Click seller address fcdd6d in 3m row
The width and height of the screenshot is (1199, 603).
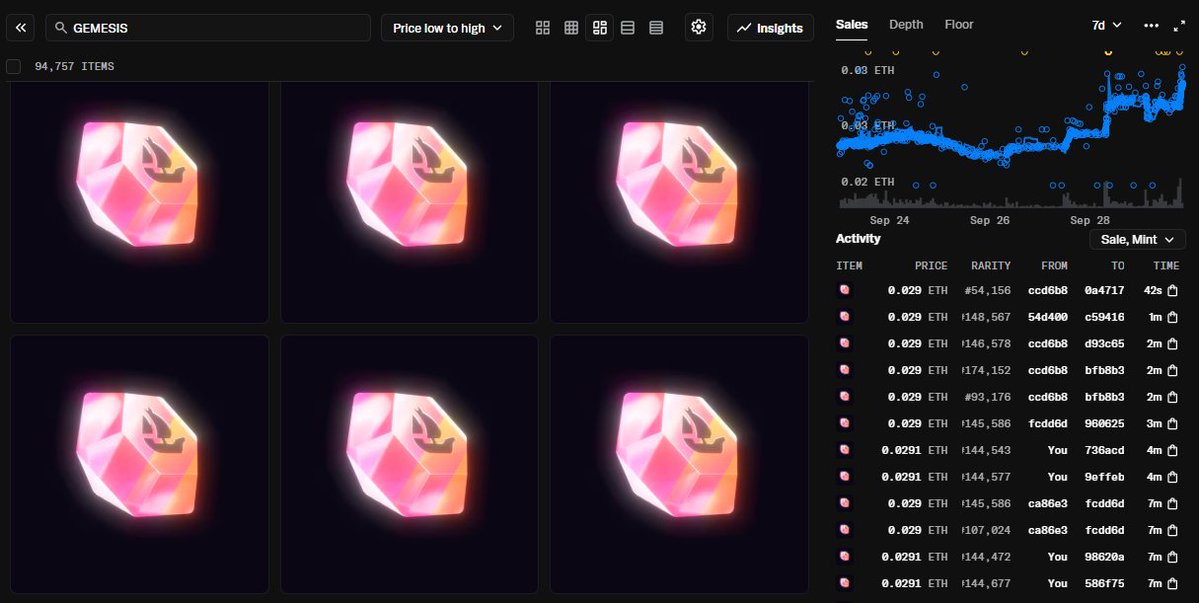tap(1048, 423)
